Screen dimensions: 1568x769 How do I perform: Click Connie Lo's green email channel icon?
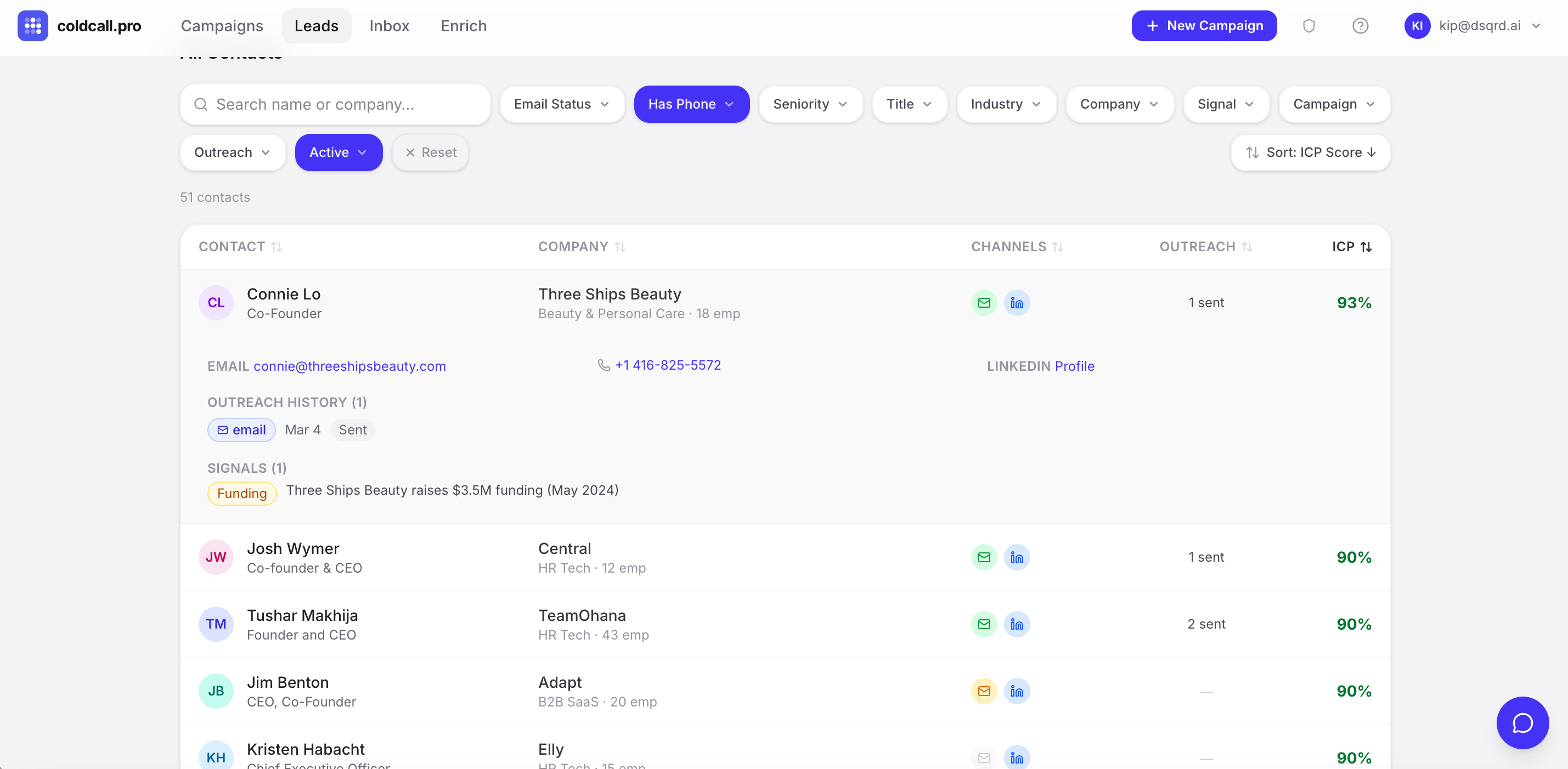click(984, 302)
